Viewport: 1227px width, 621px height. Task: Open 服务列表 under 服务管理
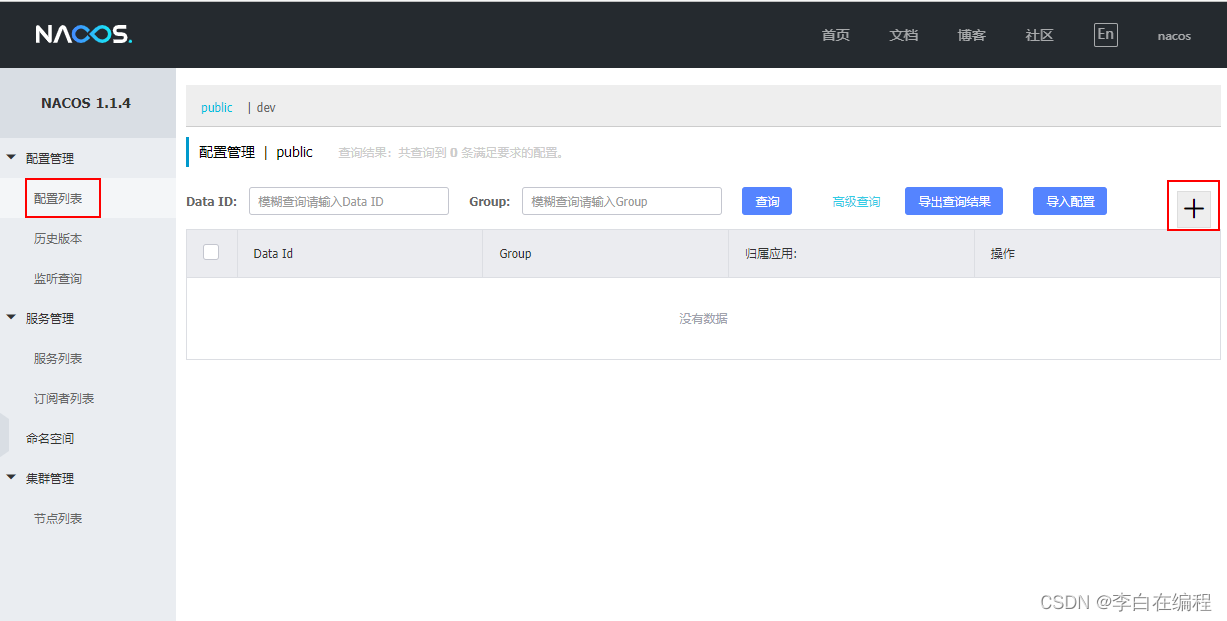[x=62, y=358]
